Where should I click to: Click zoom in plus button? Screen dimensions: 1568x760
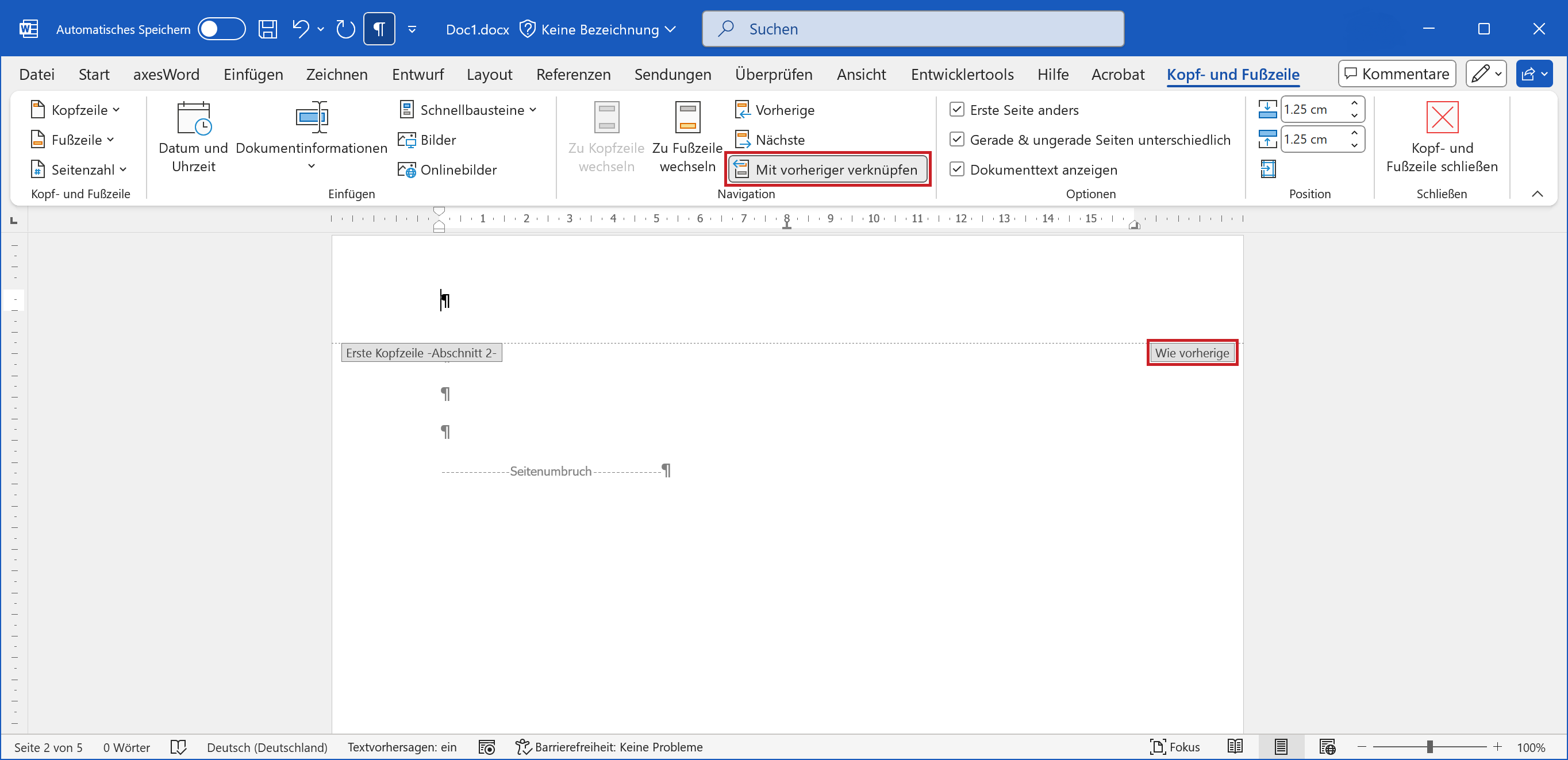coord(1497,747)
